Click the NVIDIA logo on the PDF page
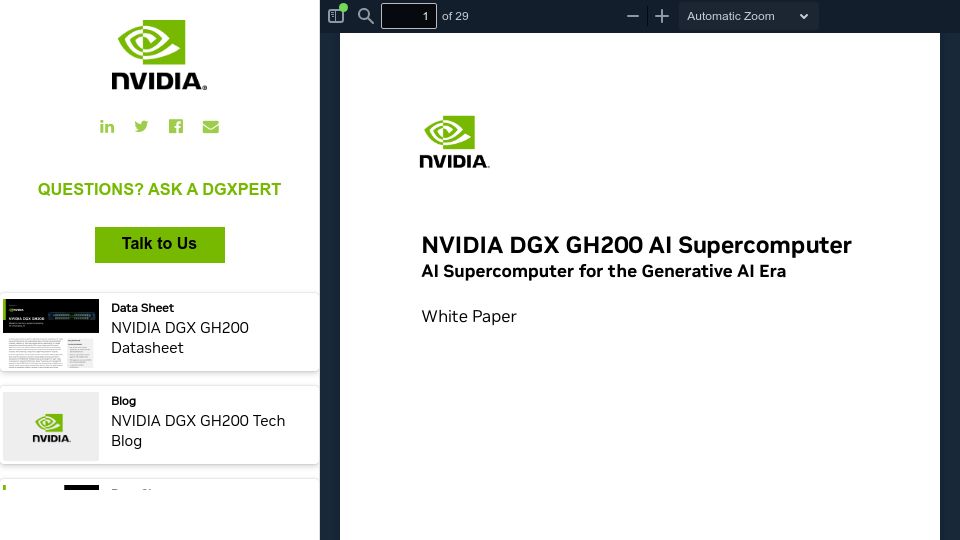Image resolution: width=960 pixels, height=540 pixels. coord(454,142)
